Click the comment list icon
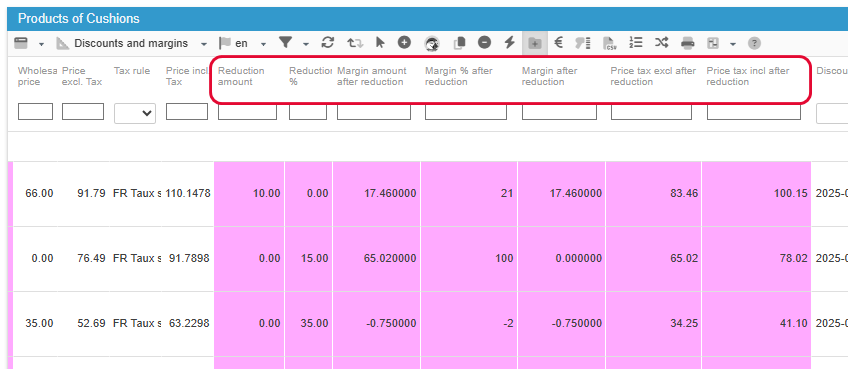Image resolution: width=848 pixels, height=369 pixels. 583,43
